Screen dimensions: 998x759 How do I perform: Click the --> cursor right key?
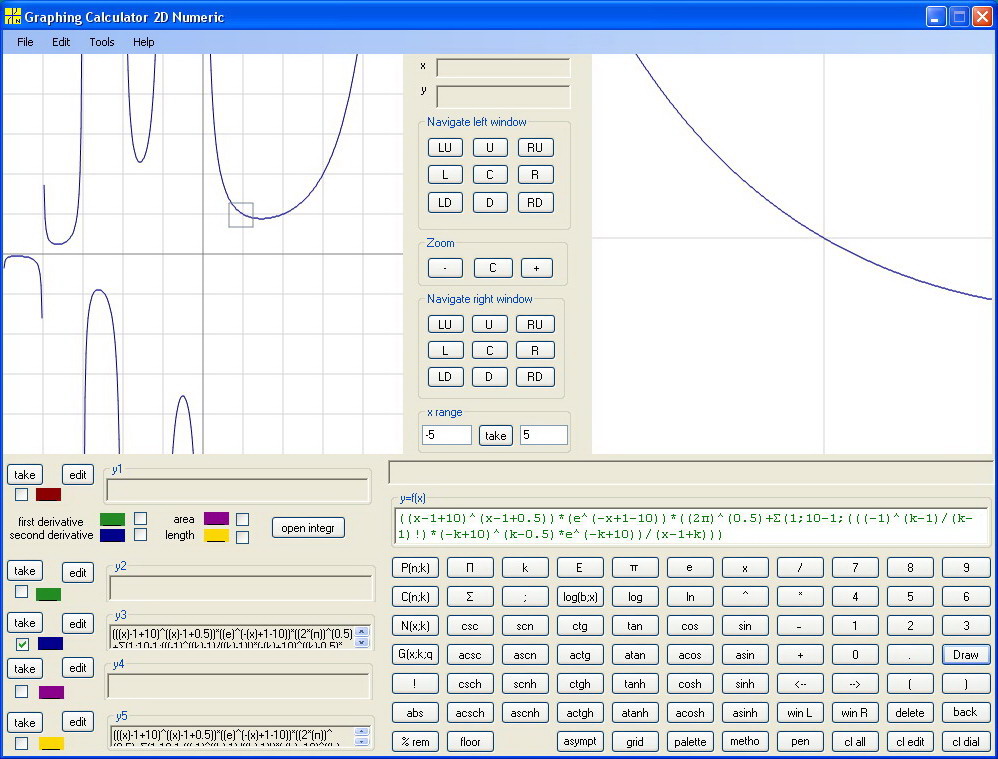pyautogui.click(x=855, y=684)
